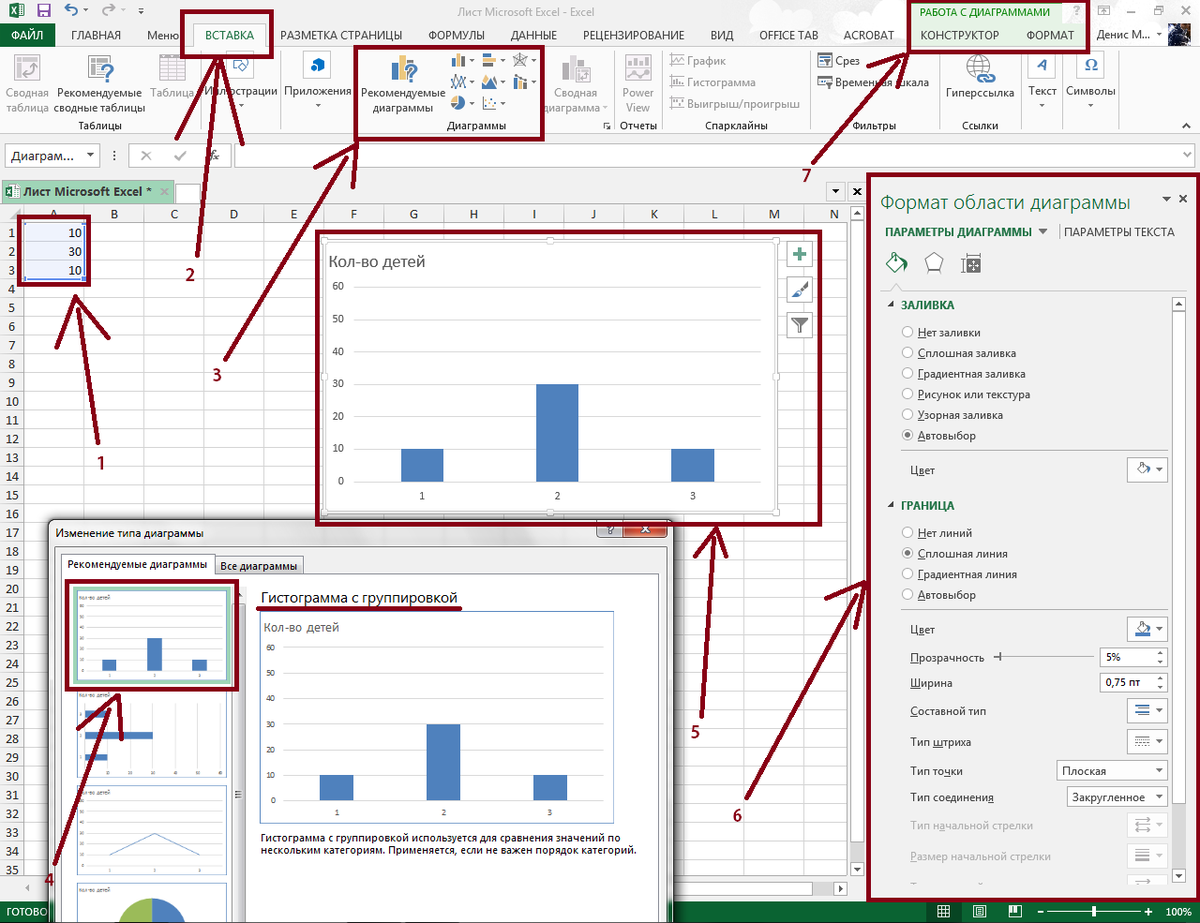The image size is (1200, 923).
Task: Open the Effects pentagon icon
Action: 933,263
